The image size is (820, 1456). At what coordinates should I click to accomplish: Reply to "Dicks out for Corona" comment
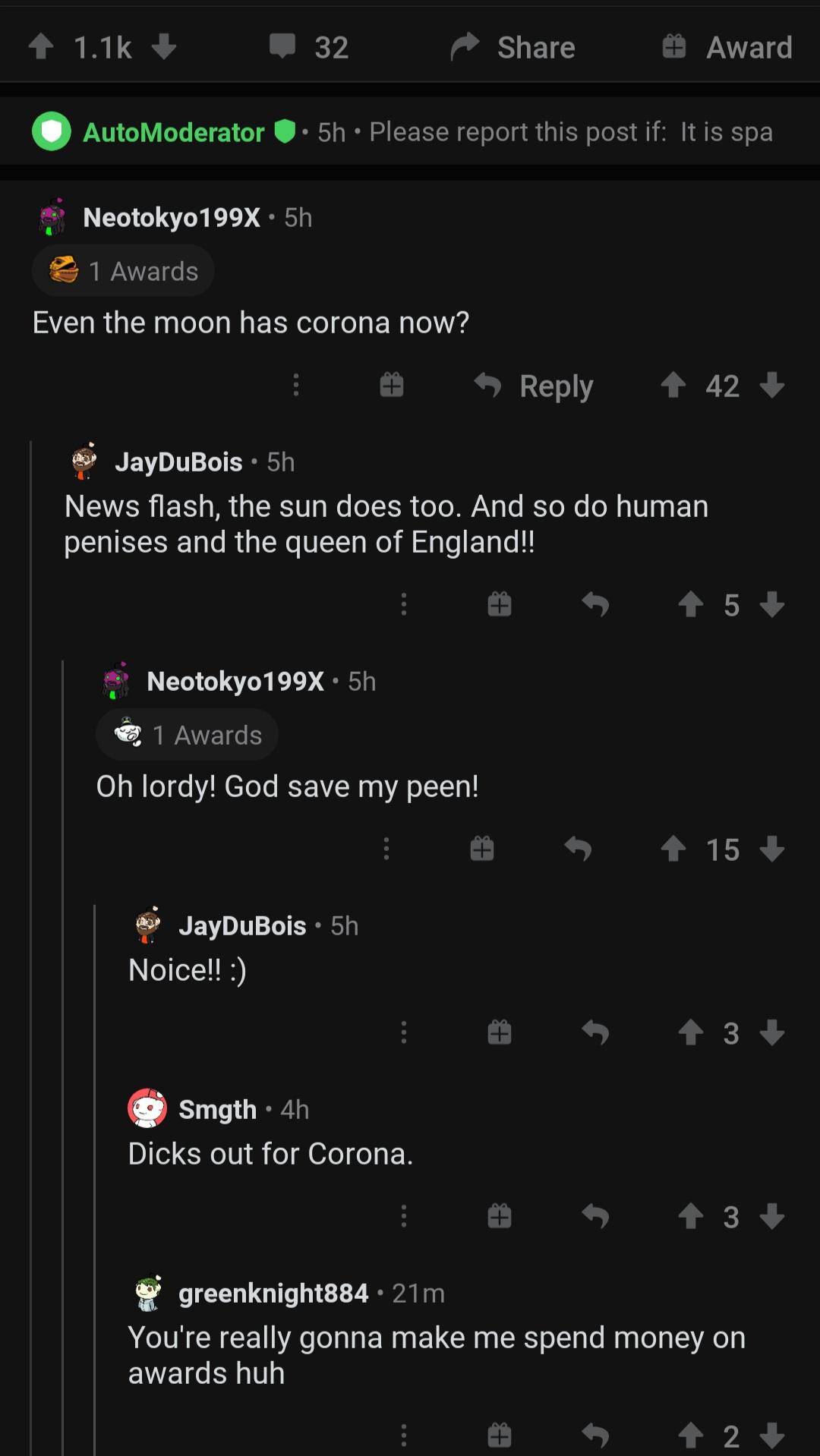coord(596,1217)
